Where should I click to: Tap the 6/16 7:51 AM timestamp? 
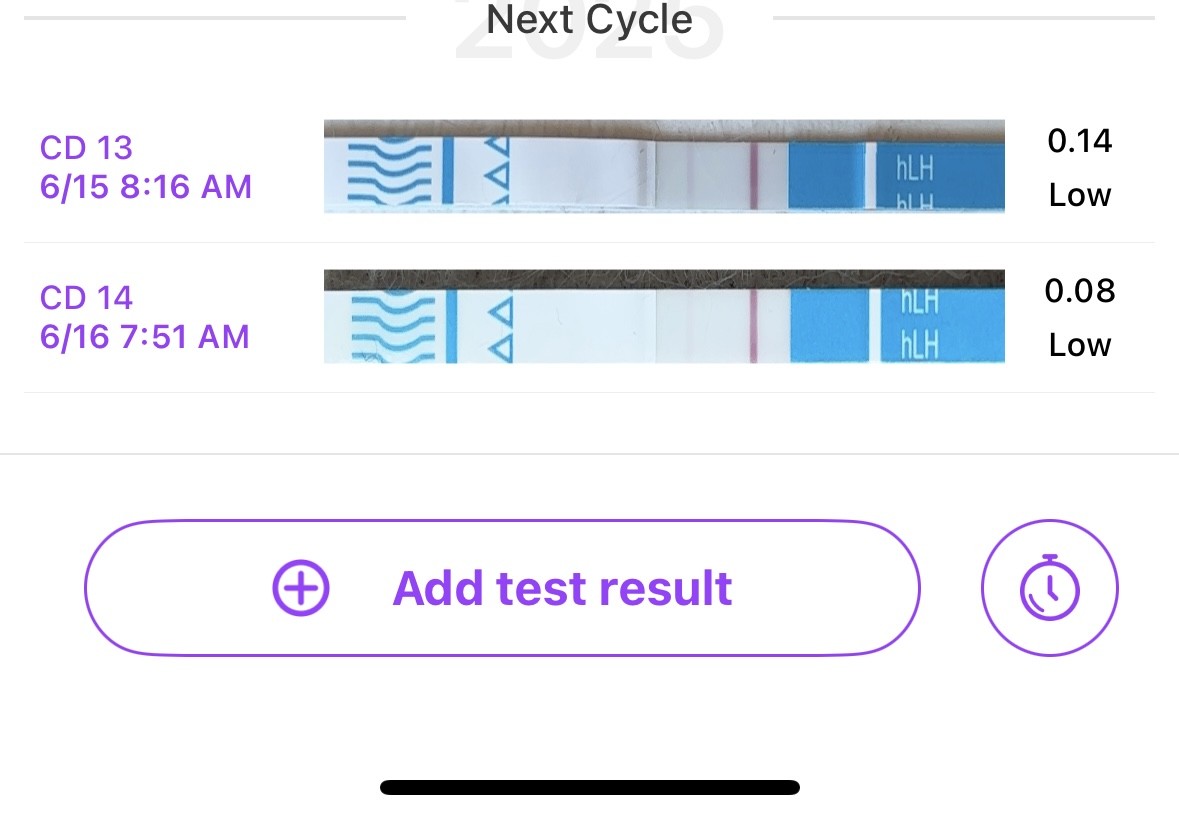(x=145, y=337)
